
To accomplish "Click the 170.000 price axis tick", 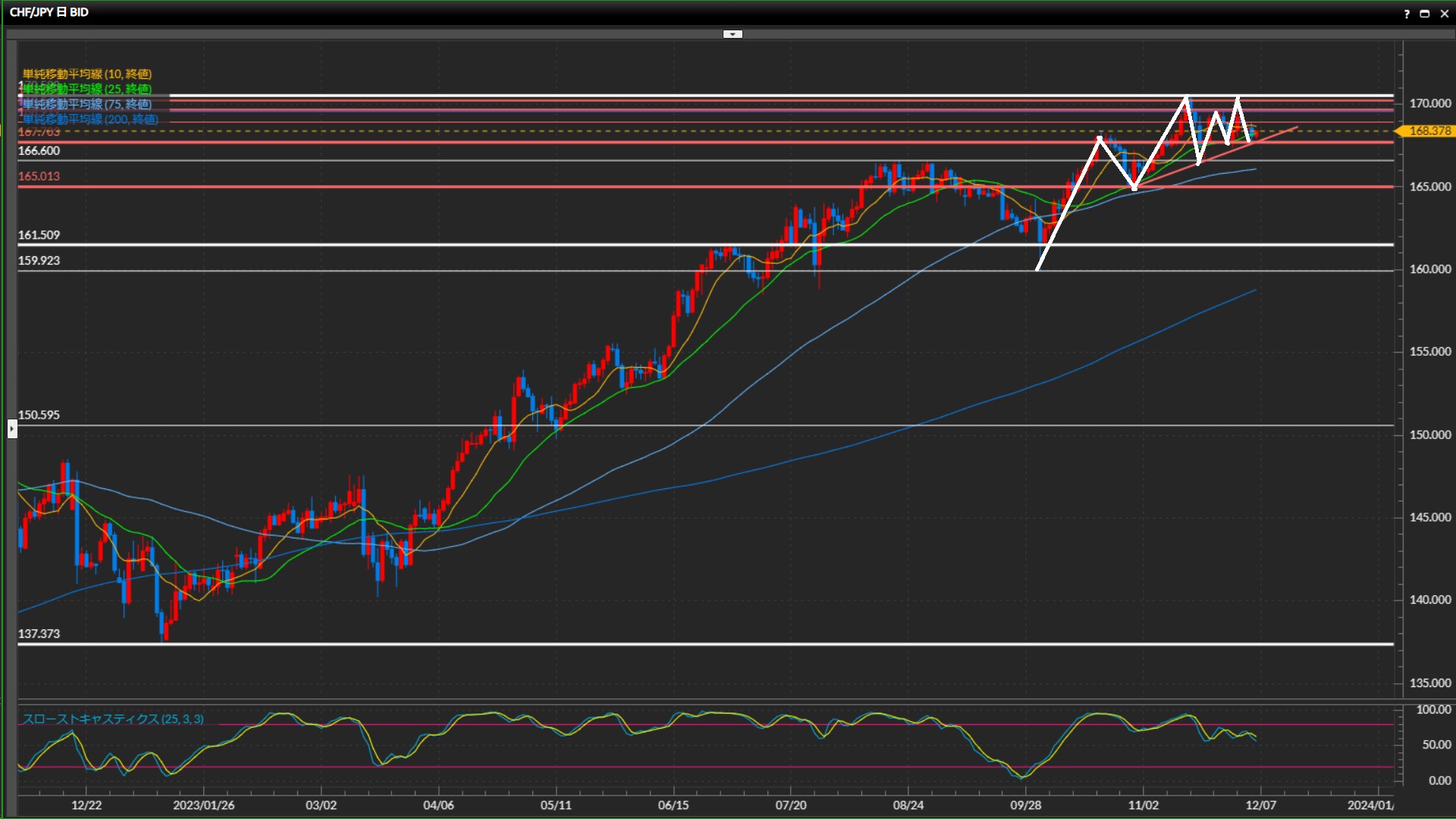I will [1429, 103].
